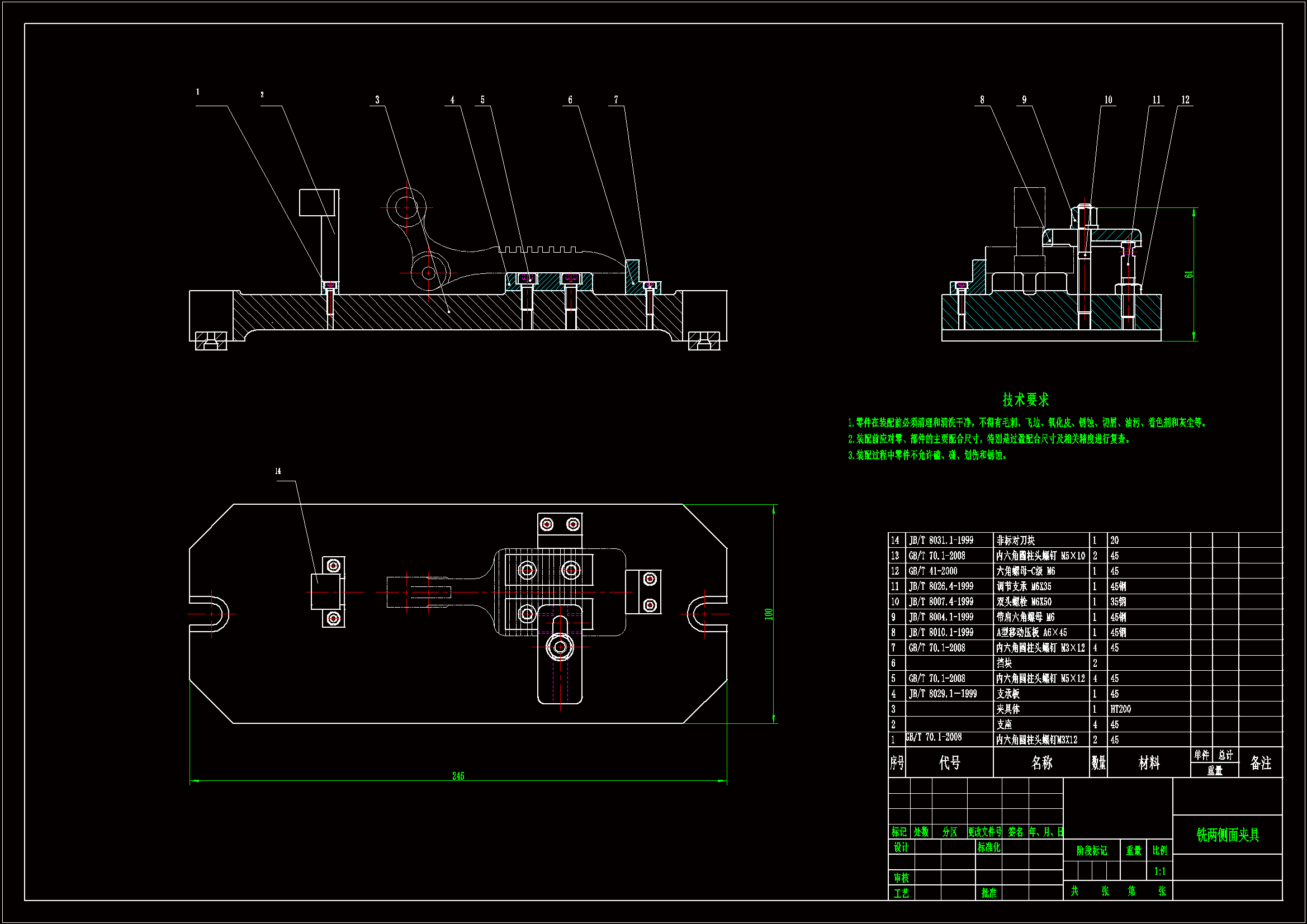The width and height of the screenshot is (1307, 924).
Task: Select the 100 height dimension text
Action: 769,614
